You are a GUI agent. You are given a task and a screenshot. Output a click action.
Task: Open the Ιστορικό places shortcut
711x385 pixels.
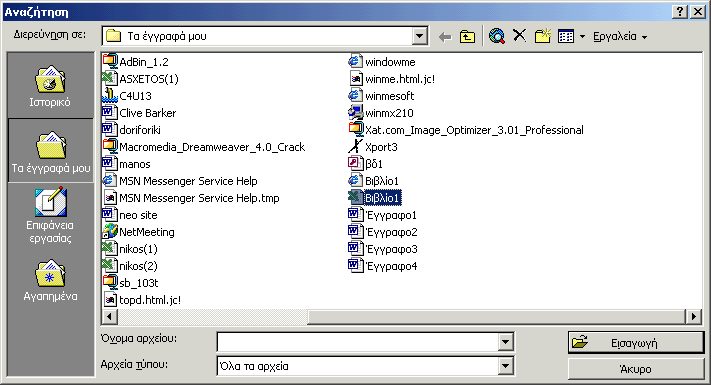point(50,86)
